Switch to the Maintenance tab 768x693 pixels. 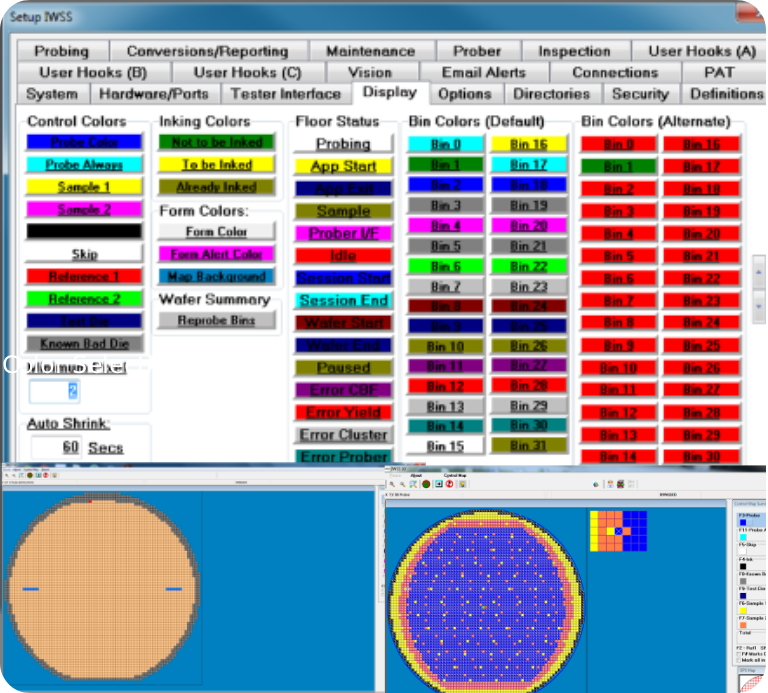pyautogui.click(x=371, y=51)
